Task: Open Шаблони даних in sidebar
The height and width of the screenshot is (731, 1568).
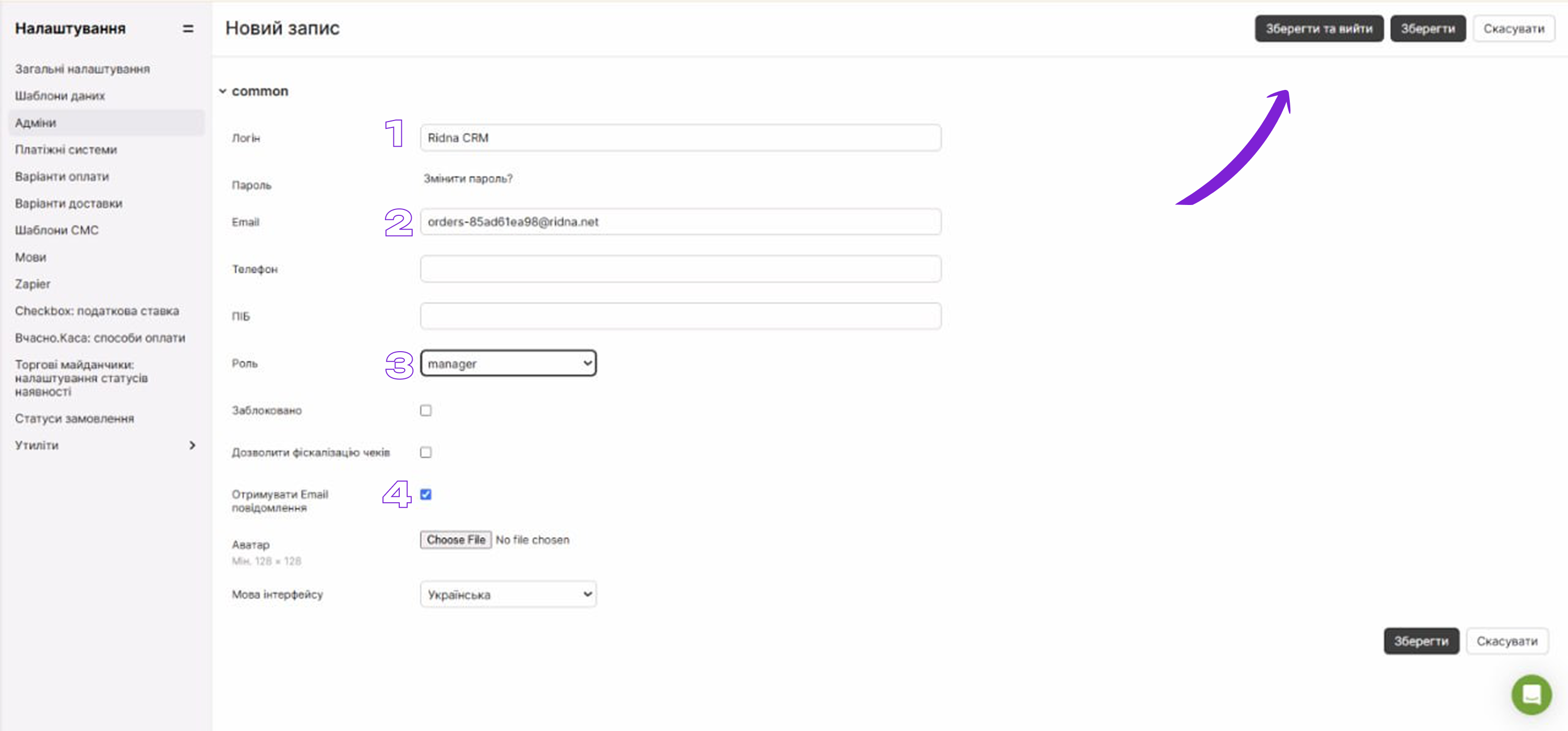Action: click(60, 95)
